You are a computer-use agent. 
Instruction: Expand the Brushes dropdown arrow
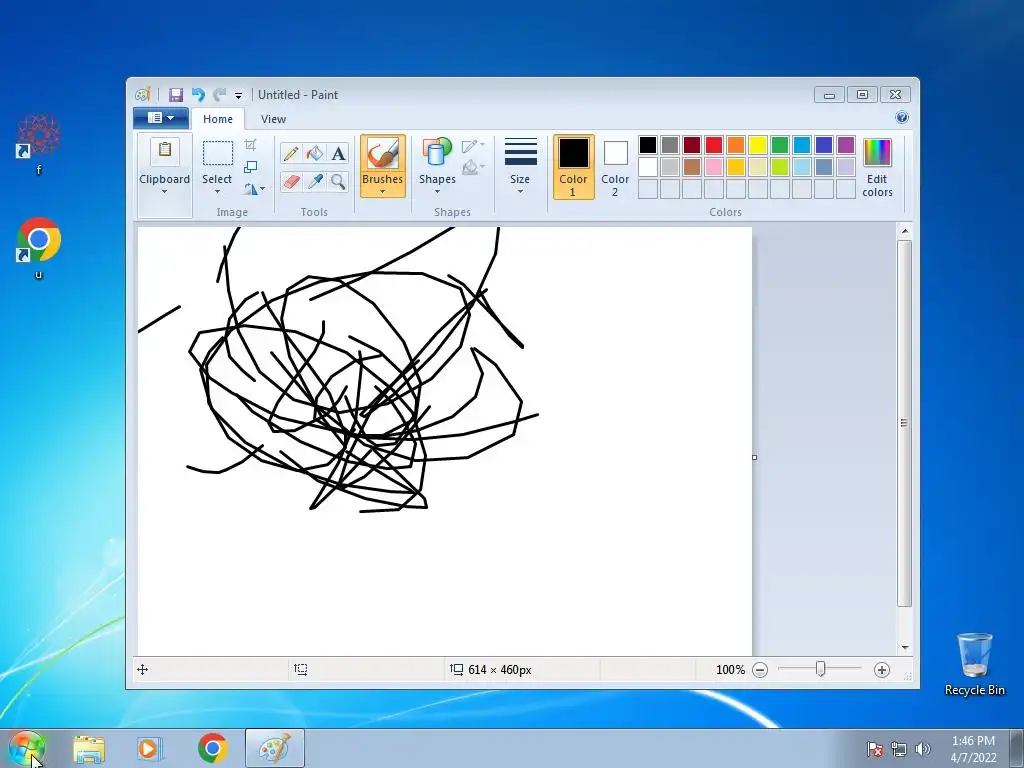(x=383, y=192)
